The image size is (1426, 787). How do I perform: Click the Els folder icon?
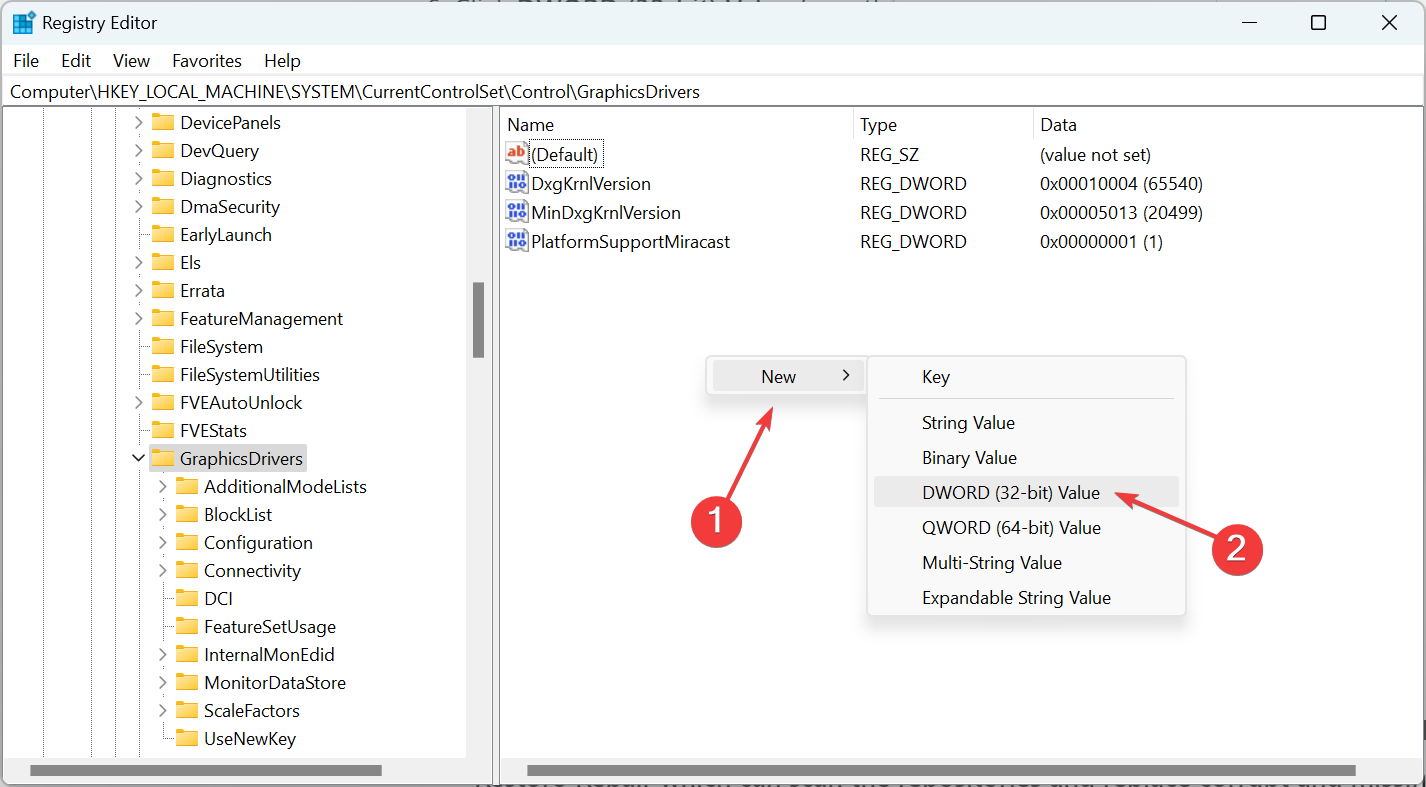163,262
